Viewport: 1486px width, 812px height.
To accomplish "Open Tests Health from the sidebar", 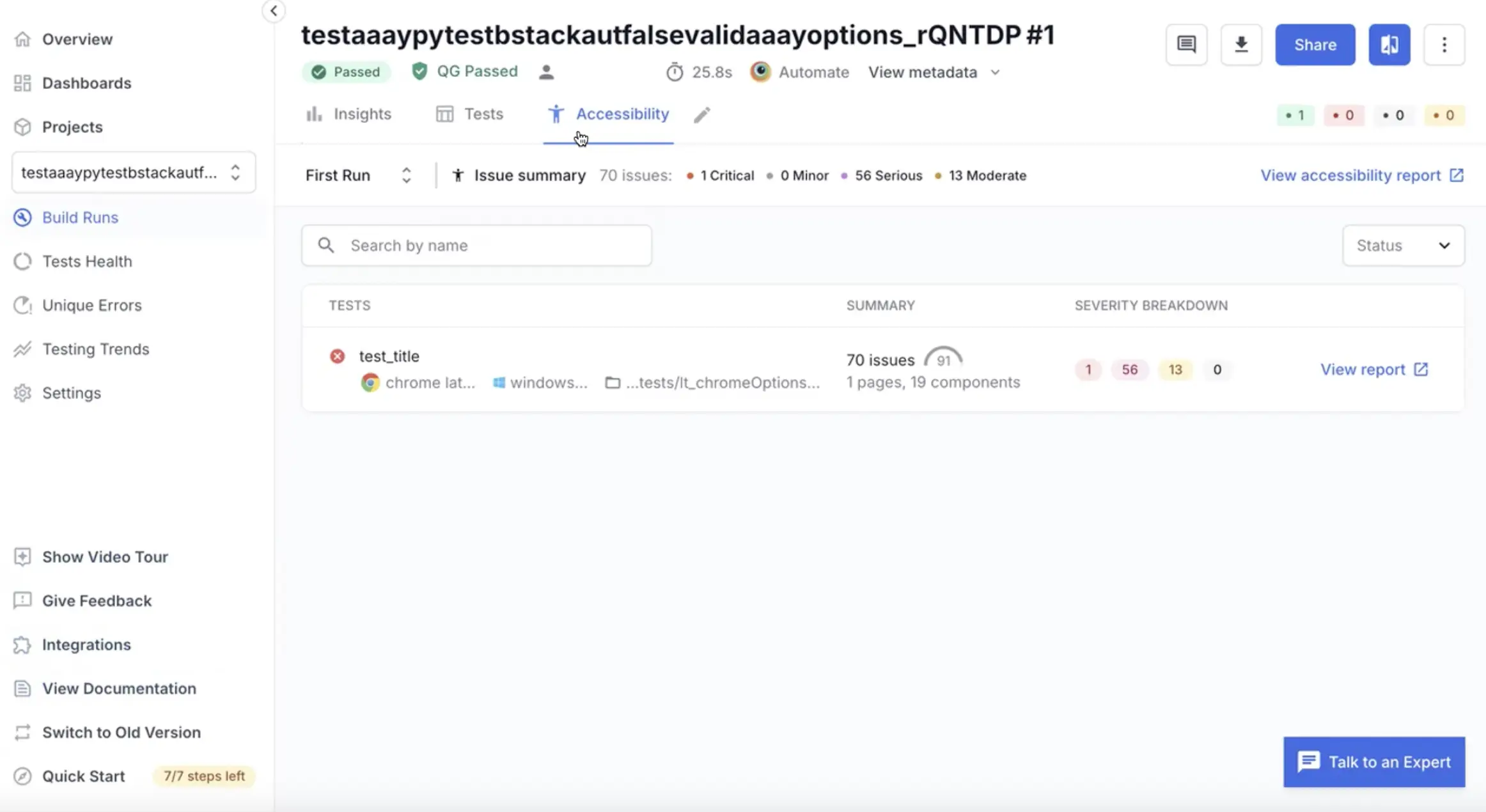I will point(87,261).
